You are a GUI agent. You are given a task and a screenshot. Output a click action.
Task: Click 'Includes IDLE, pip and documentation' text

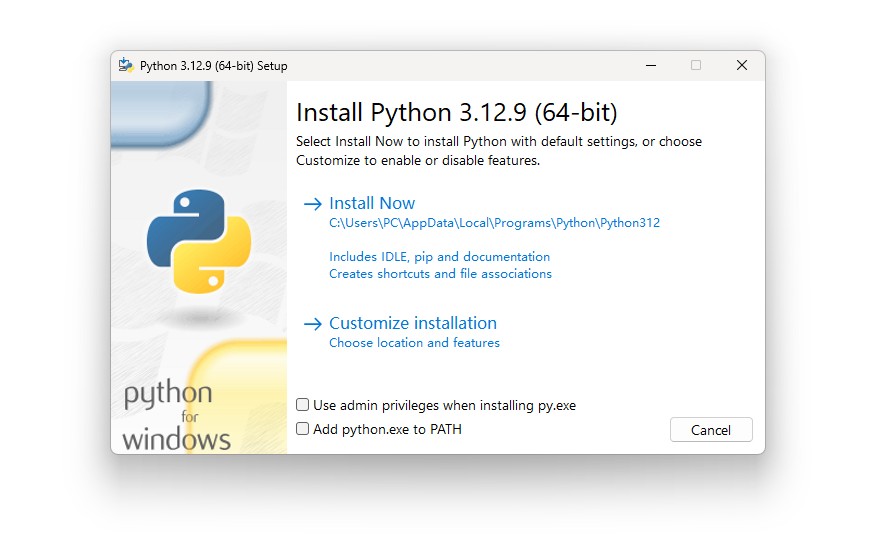[x=439, y=257]
